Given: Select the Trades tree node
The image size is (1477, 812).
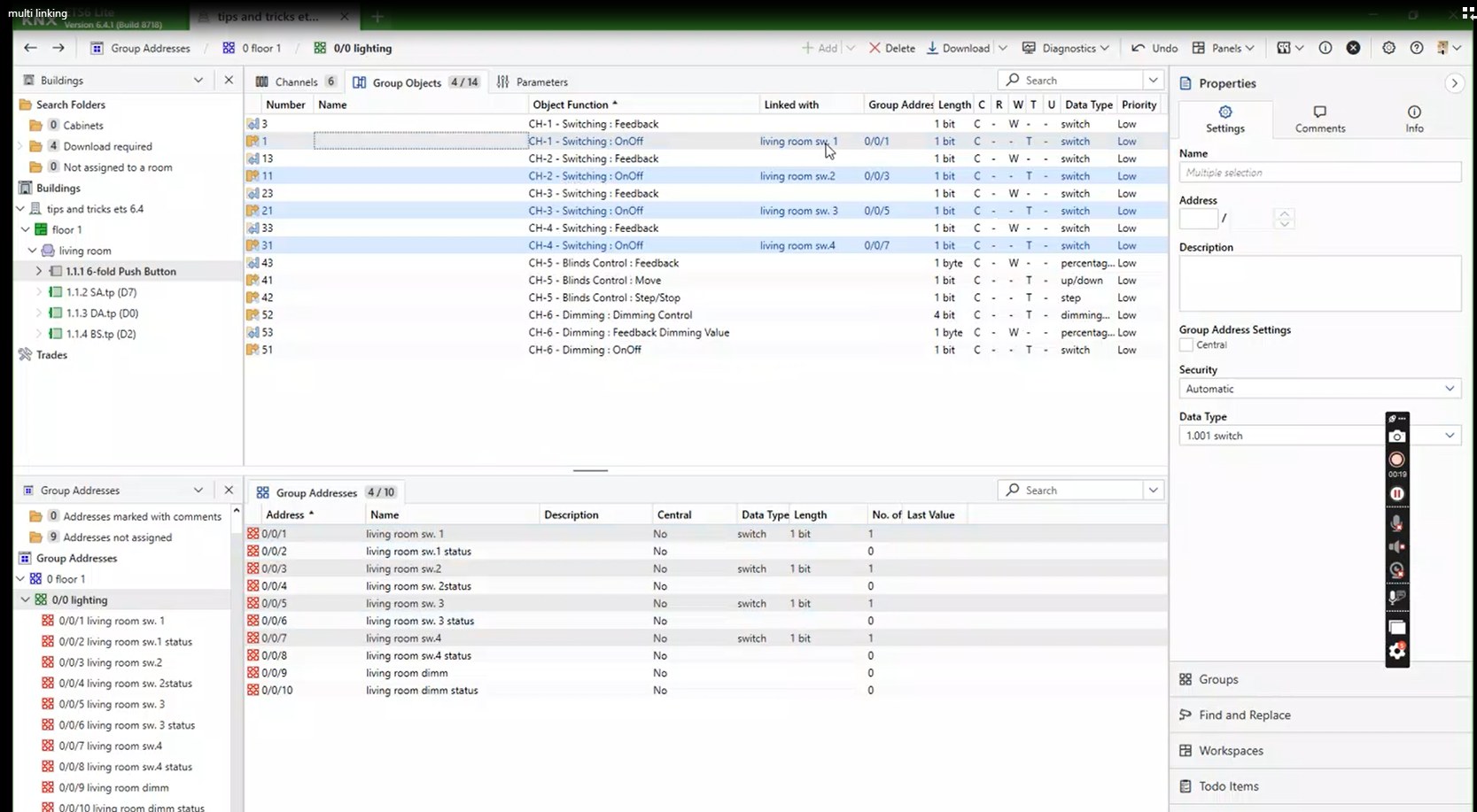Looking at the screenshot, I should [x=51, y=355].
